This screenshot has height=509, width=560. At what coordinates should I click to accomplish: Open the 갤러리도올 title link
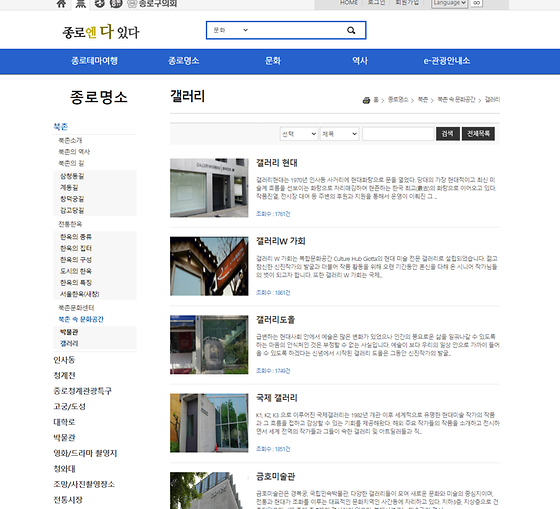click(x=275, y=320)
